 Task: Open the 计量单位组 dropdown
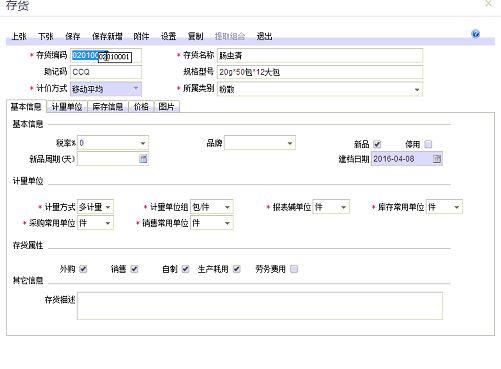pyautogui.click(x=227, y=207)
